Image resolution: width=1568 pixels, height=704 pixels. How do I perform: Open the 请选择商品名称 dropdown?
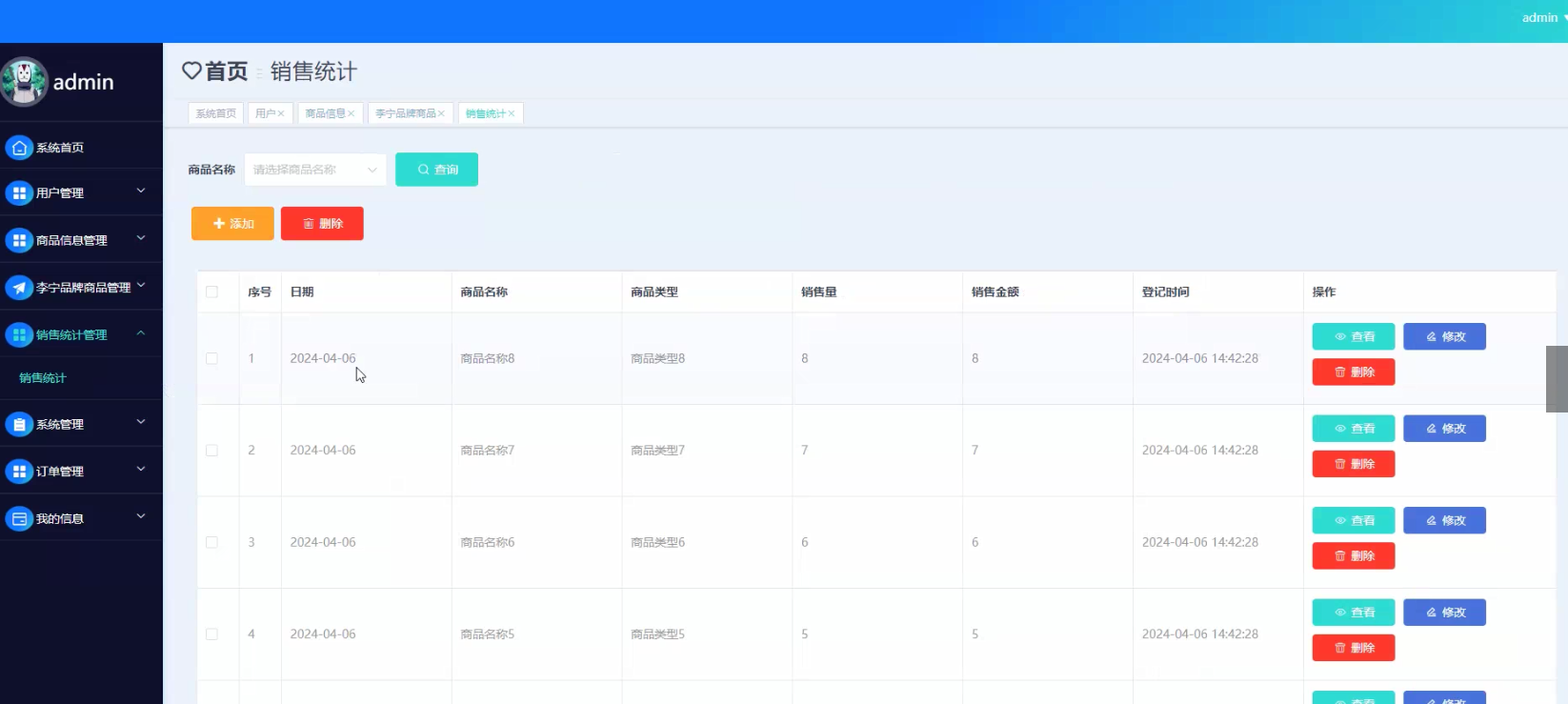click(x=315, y=170)
